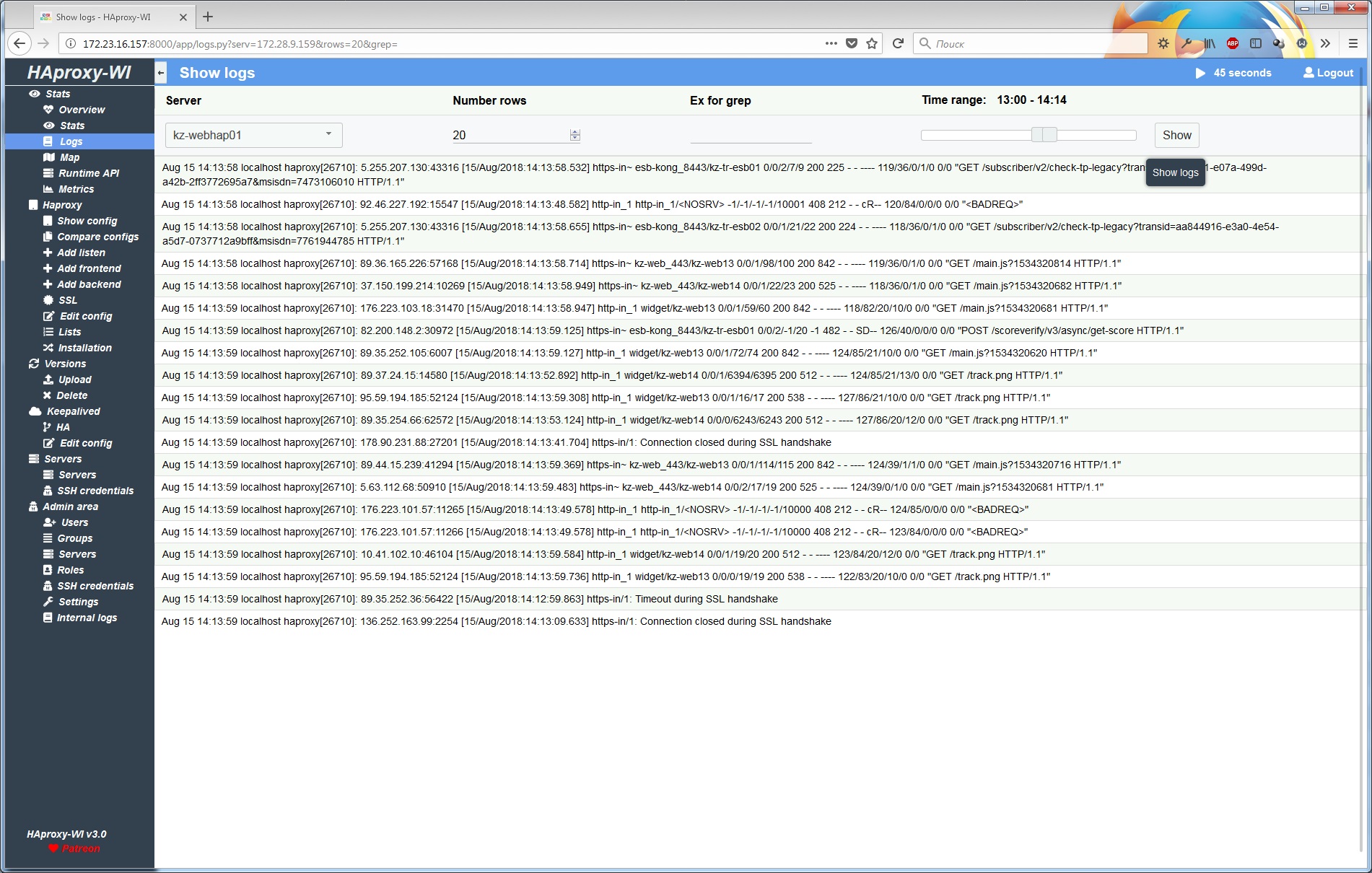This screenshot has height=873, width=1372.
Task: Click the pencil icon beside Keepalived Edit config
Action: [x=48, y=443]
